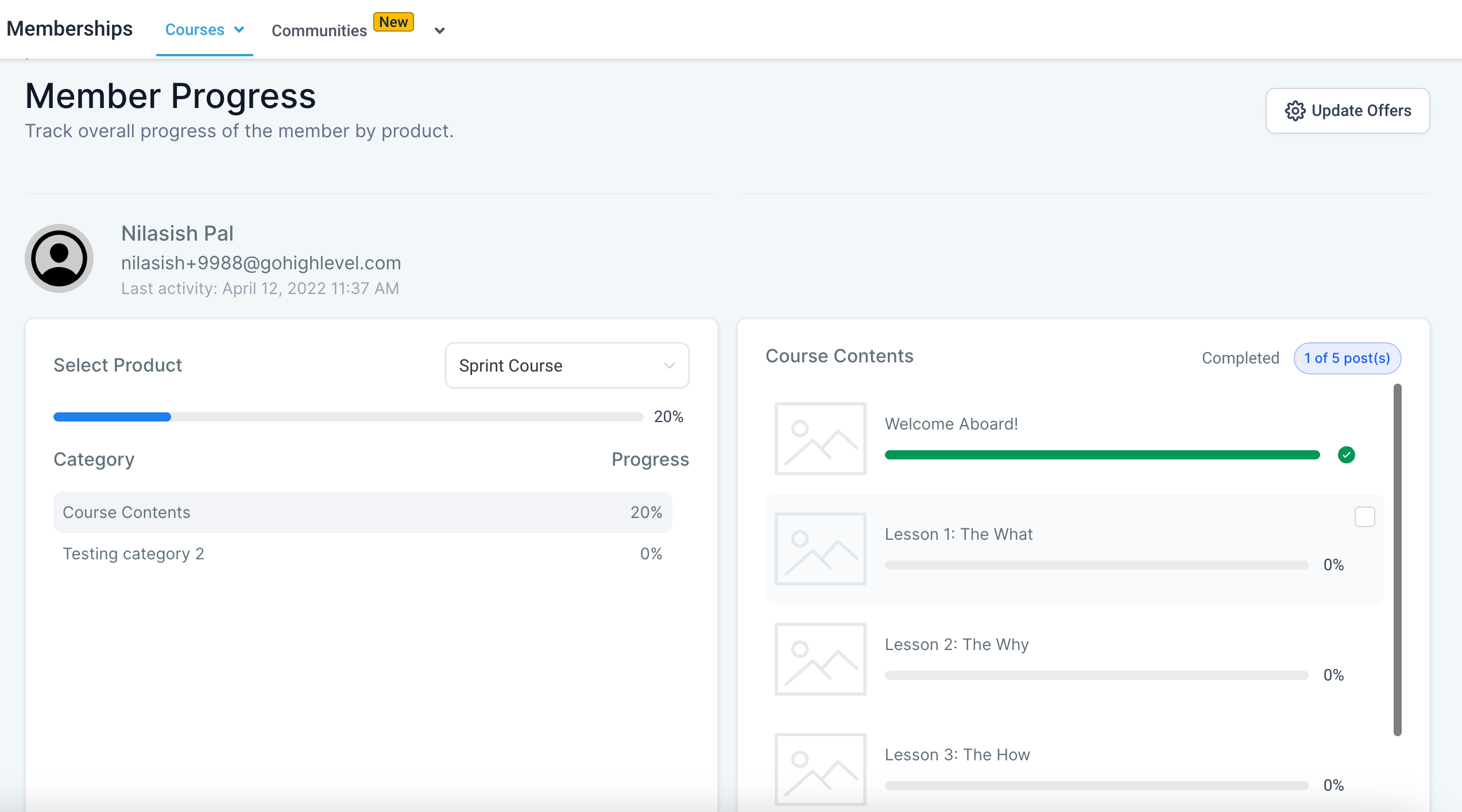Image resolution: width=1462 pixels, height=812 pixels.
Task: Click the course contents list scrollbar
Action: 1398,560
